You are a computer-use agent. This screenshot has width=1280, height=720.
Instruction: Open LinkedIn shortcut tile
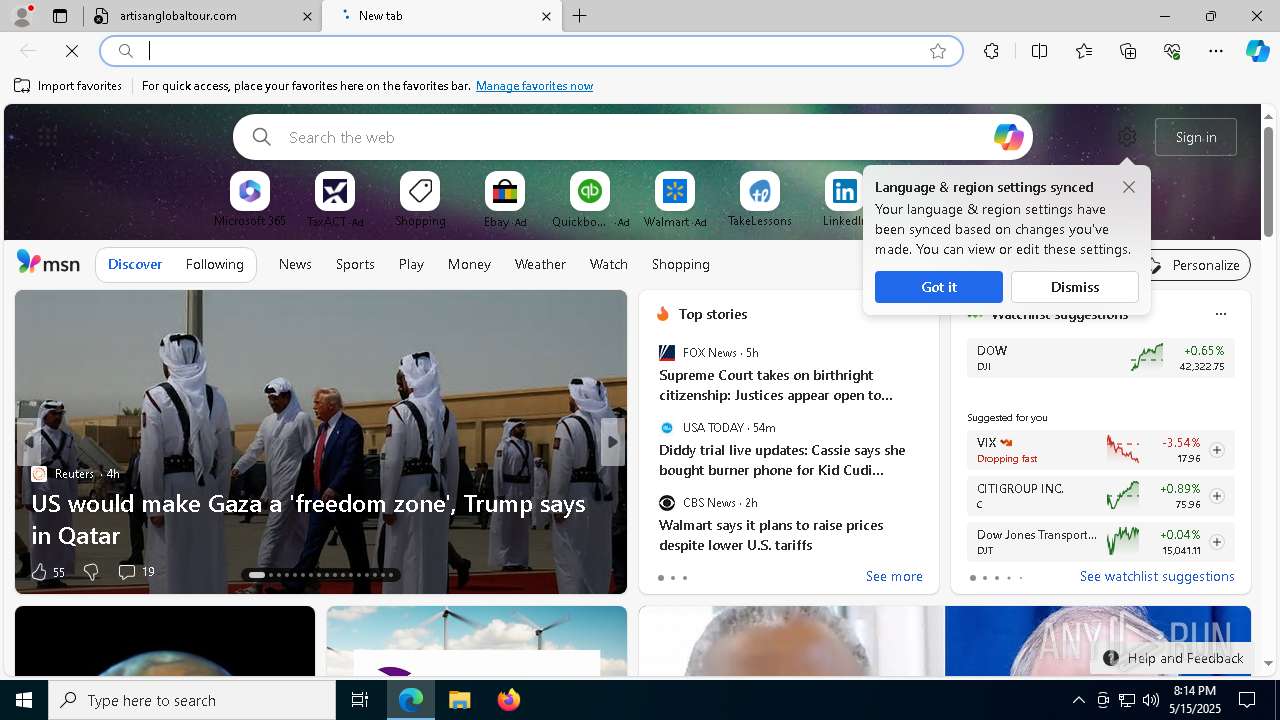point(843,200)
